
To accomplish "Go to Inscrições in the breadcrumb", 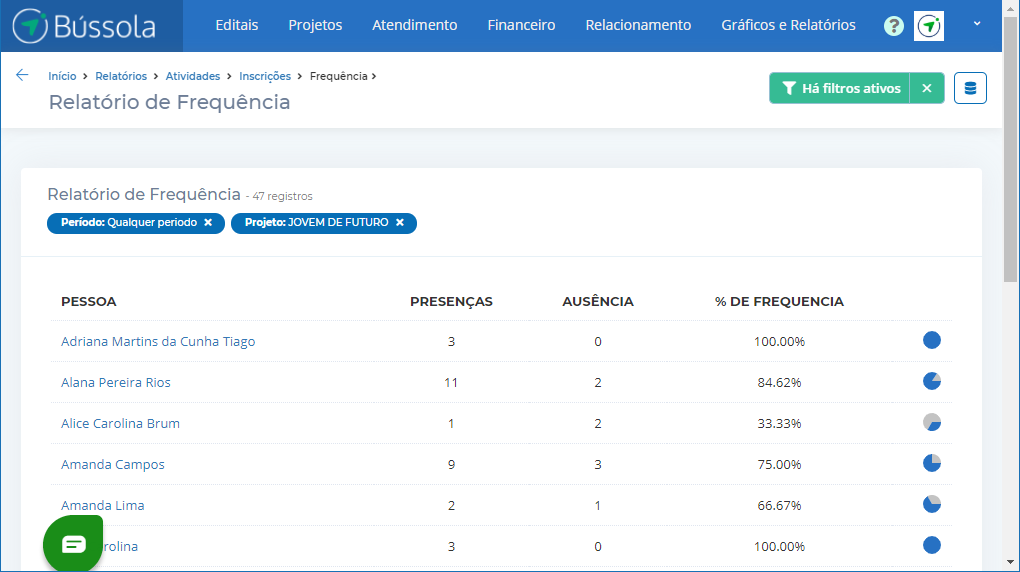I will click(265, 76).
